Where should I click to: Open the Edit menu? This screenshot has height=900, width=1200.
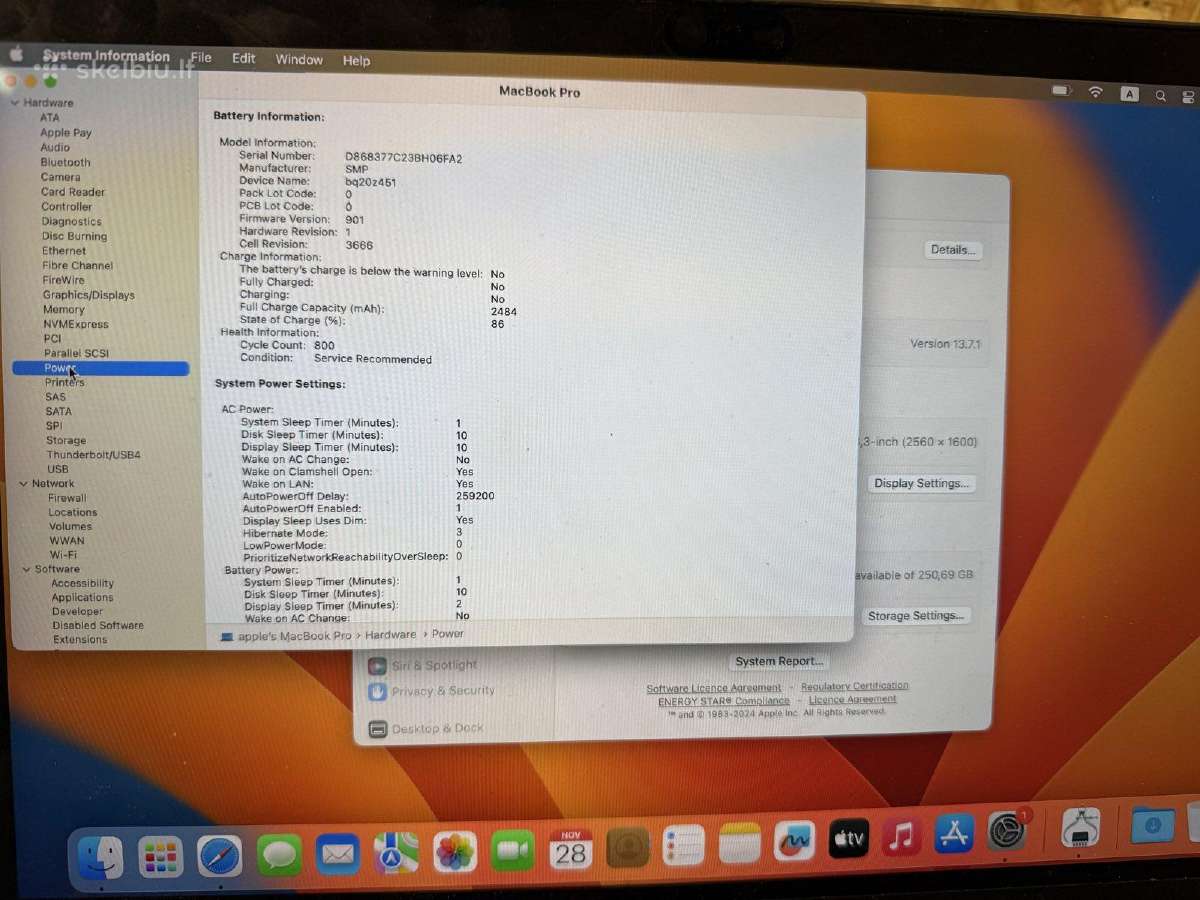(244, 59)
